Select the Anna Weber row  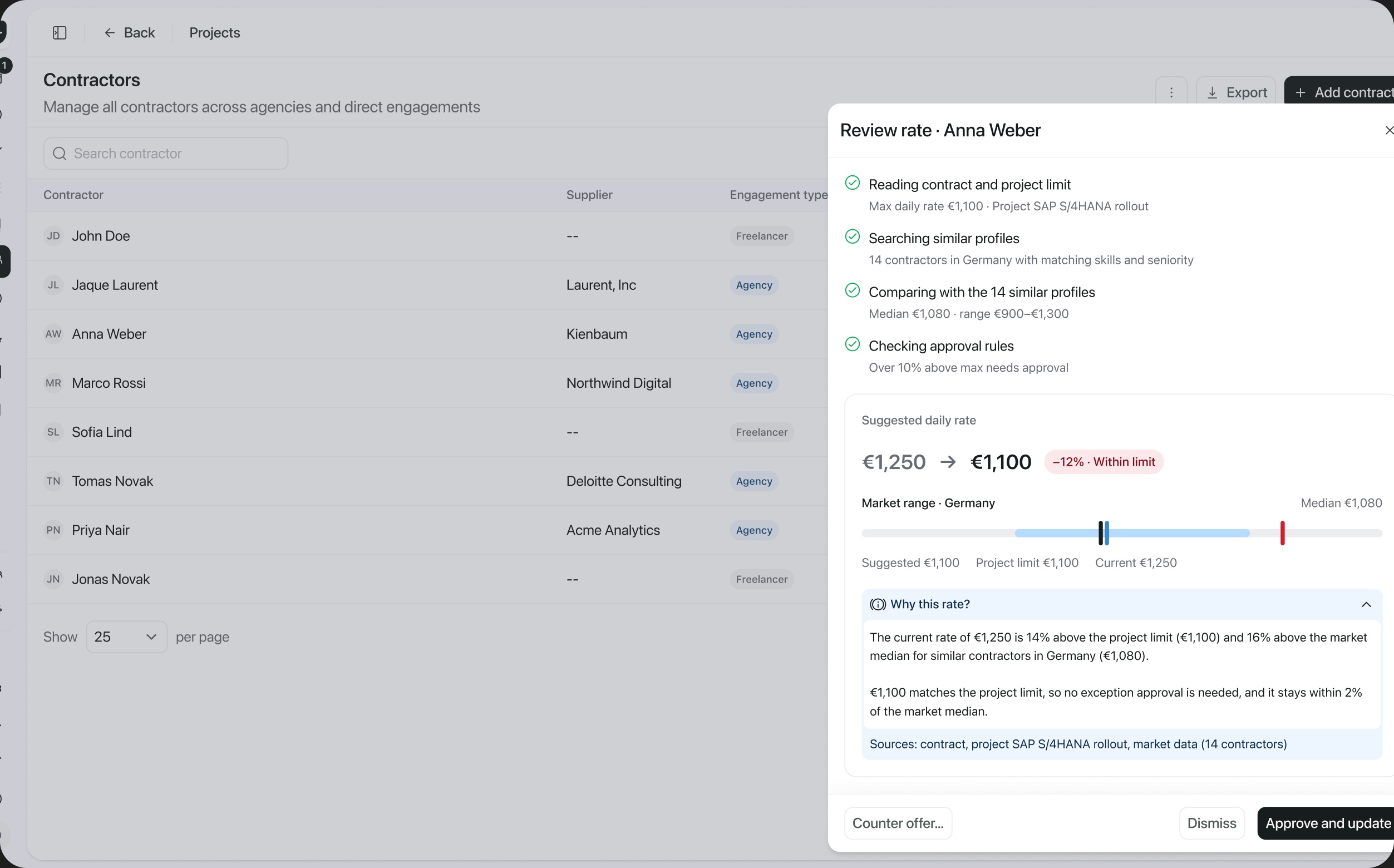click(x=427, y=334)
